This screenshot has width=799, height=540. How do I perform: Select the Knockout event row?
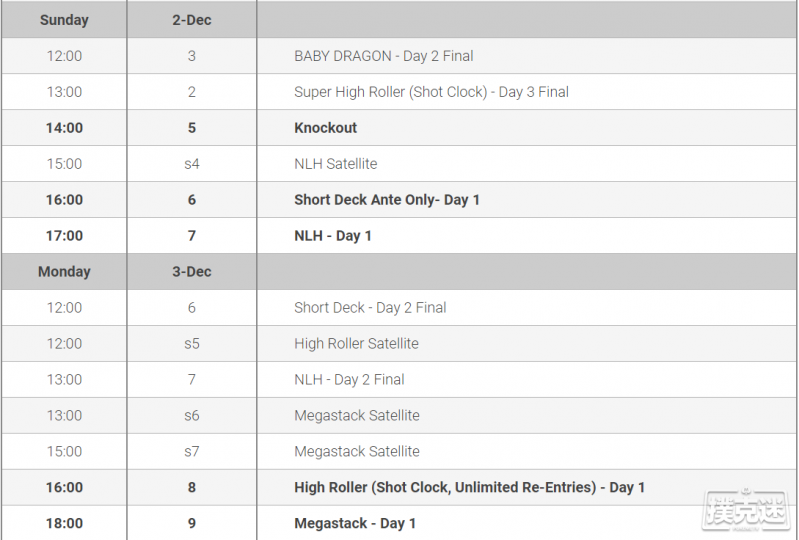pyautogui.click(x=400, y=128)
